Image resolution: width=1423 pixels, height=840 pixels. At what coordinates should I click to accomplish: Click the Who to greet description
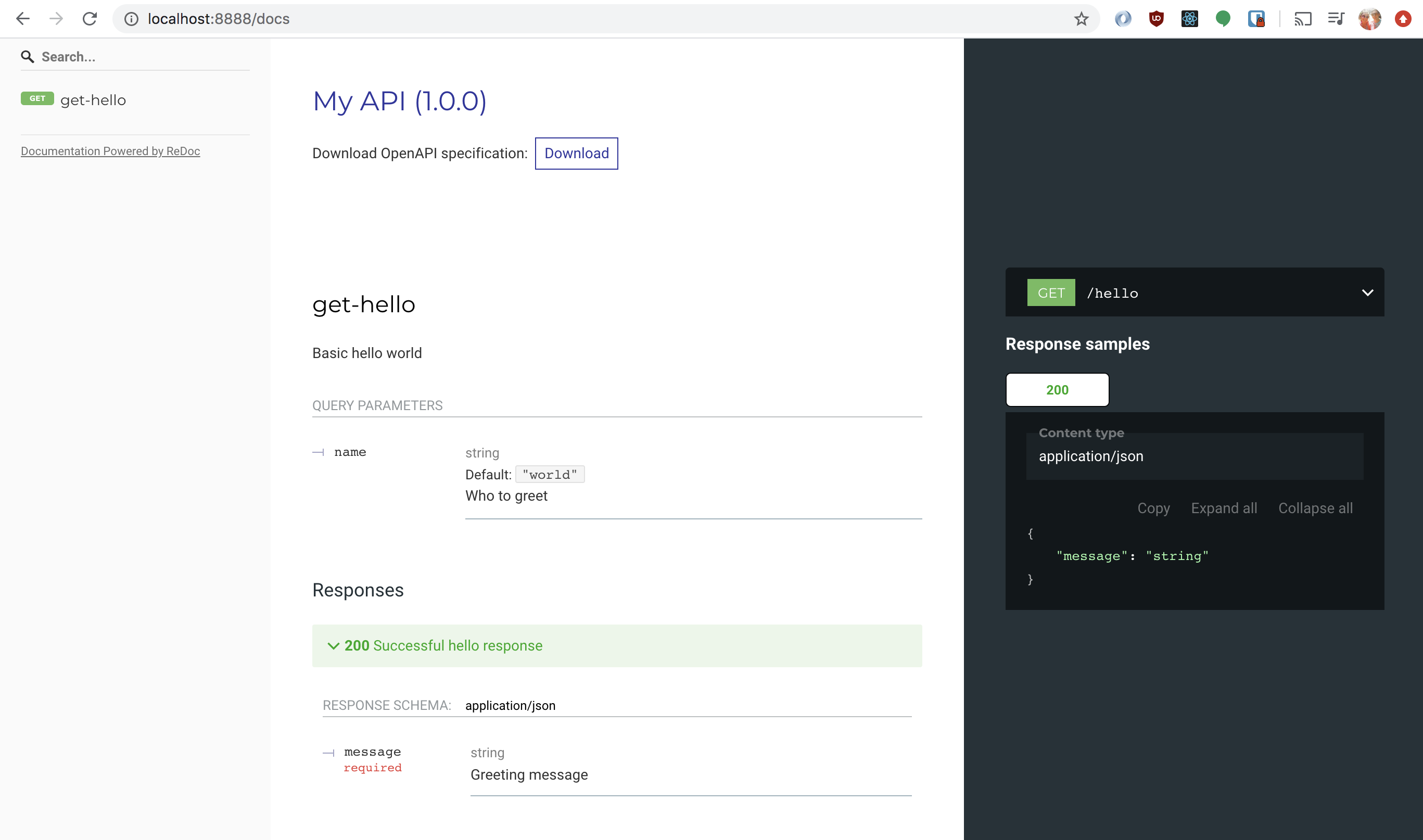tap(506, 496)
